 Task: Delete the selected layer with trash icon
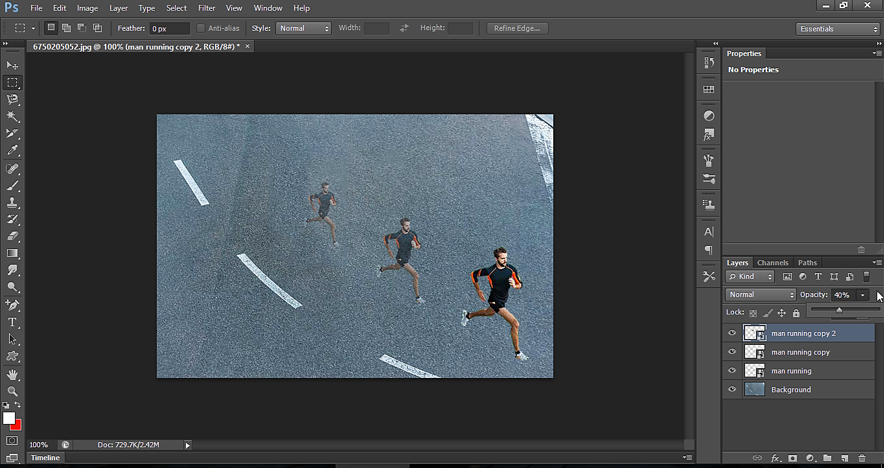862,458
